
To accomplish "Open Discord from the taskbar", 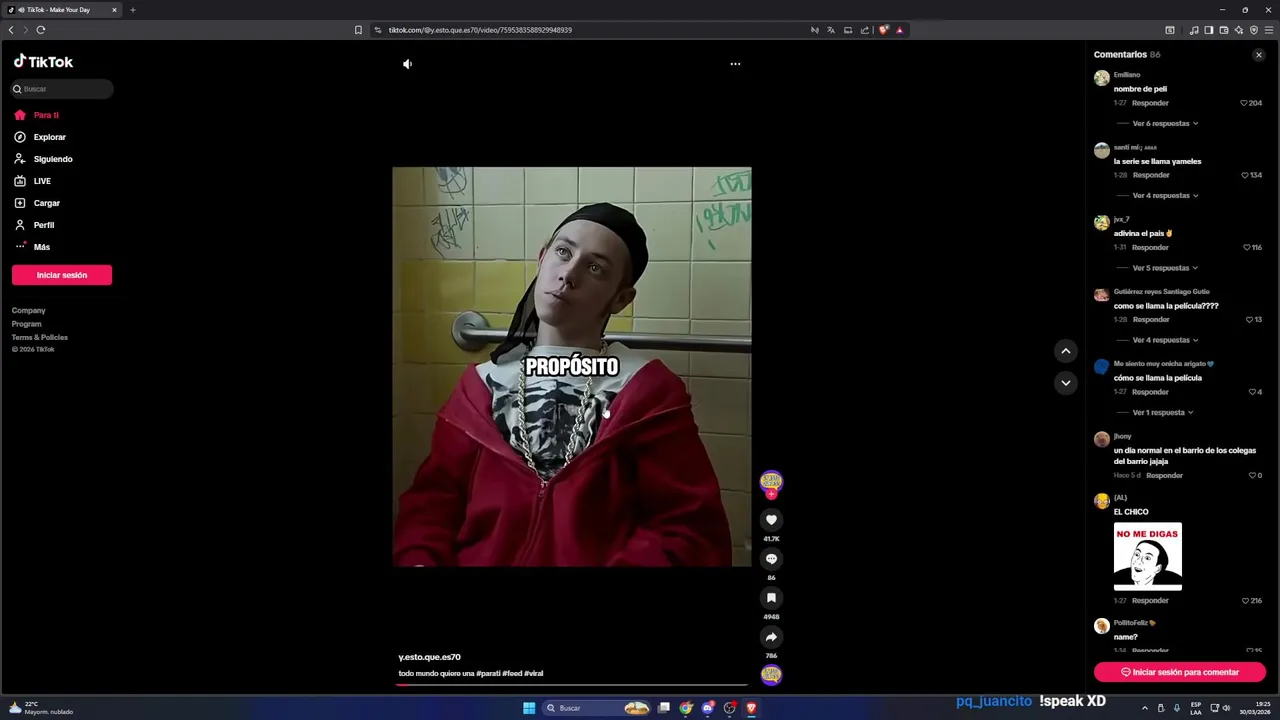I will tap(708, 708).
